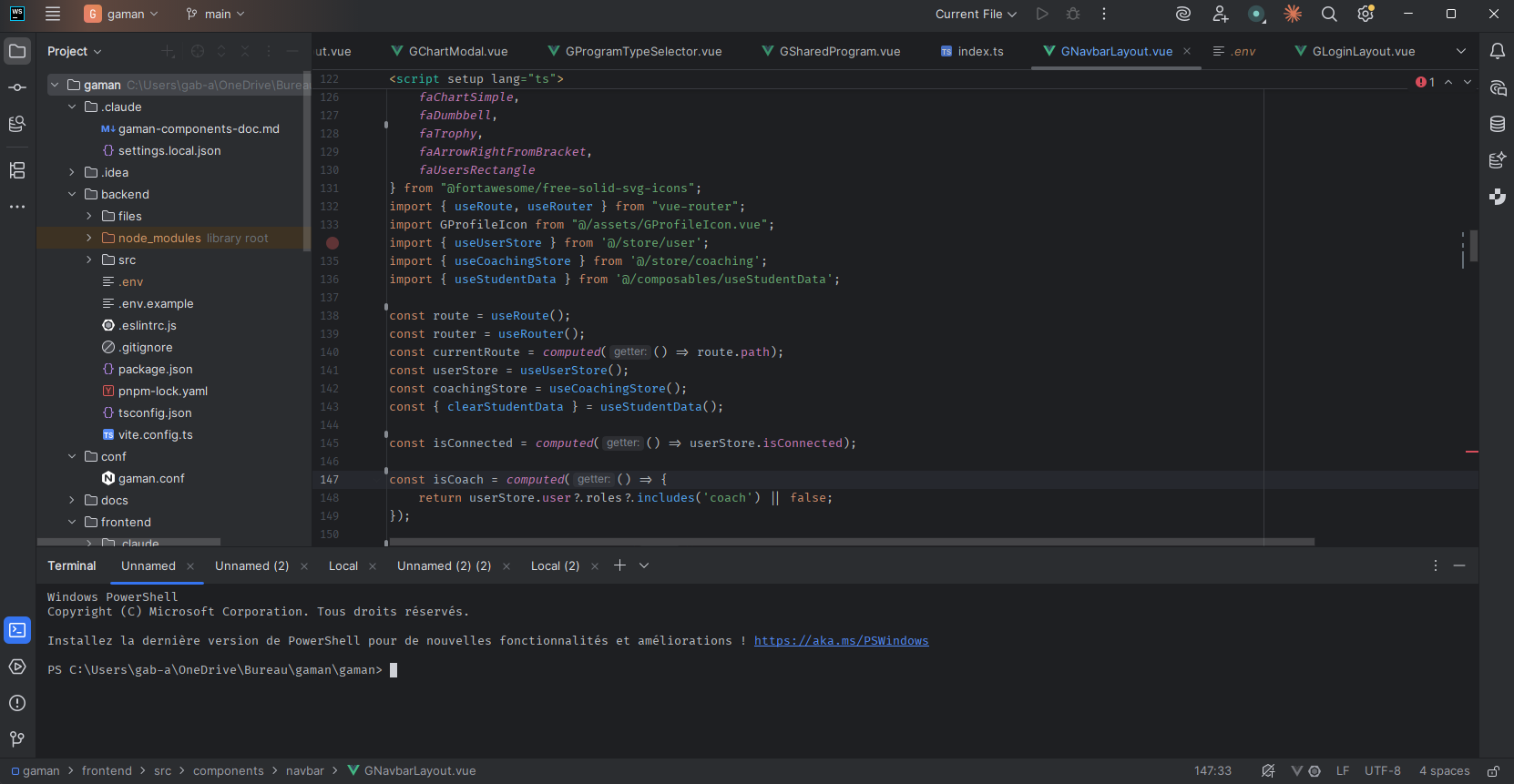
Task: Open the Code With Me icon
Action: coord(1220,14)
